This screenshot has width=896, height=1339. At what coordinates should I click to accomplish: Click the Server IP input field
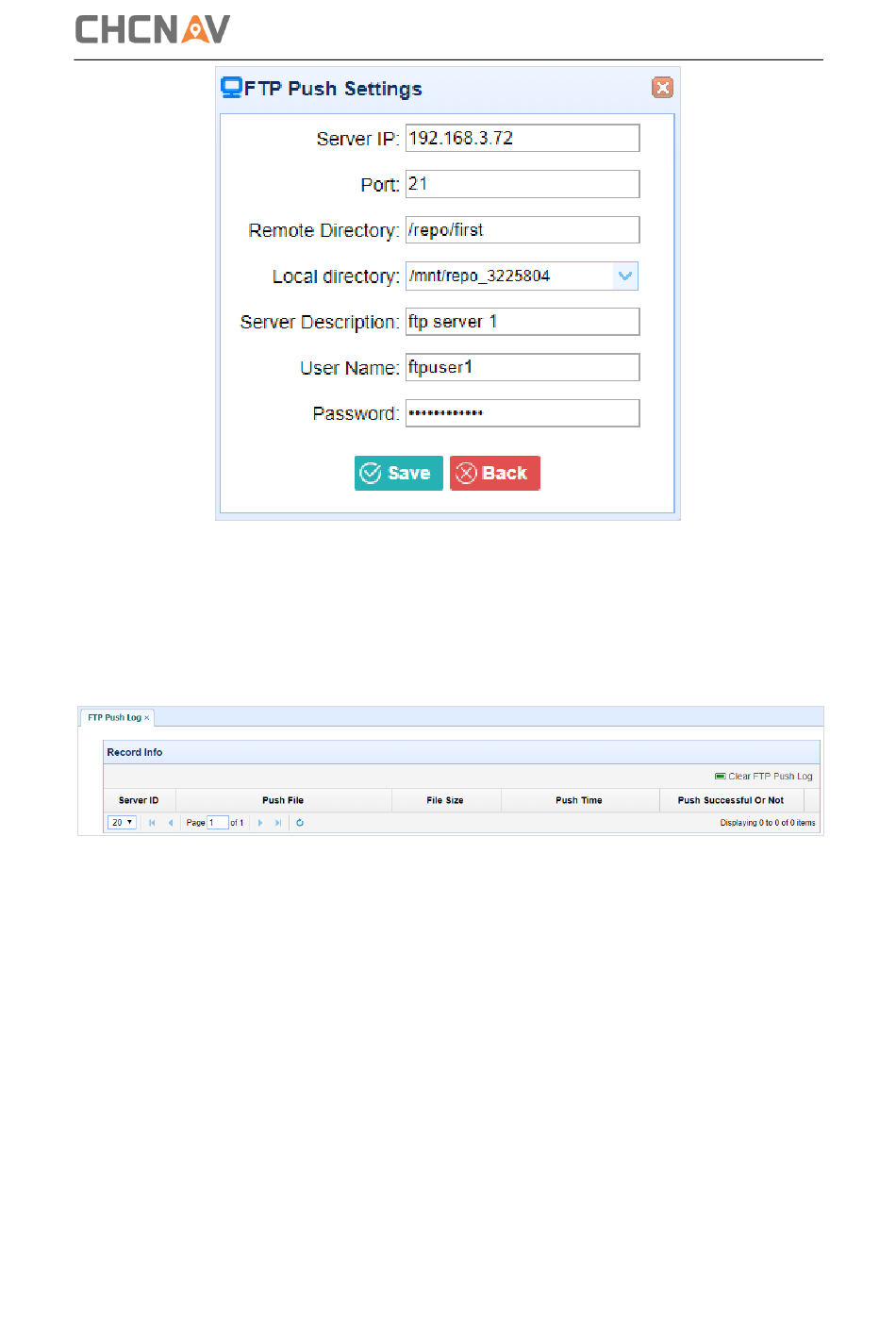coord(522,139)
